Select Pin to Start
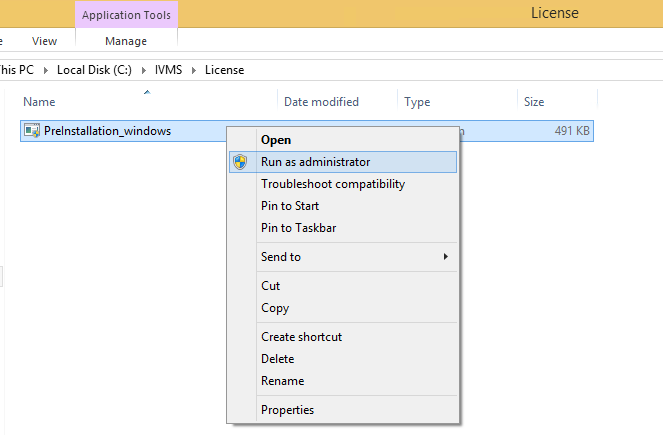 pos(343,206)
